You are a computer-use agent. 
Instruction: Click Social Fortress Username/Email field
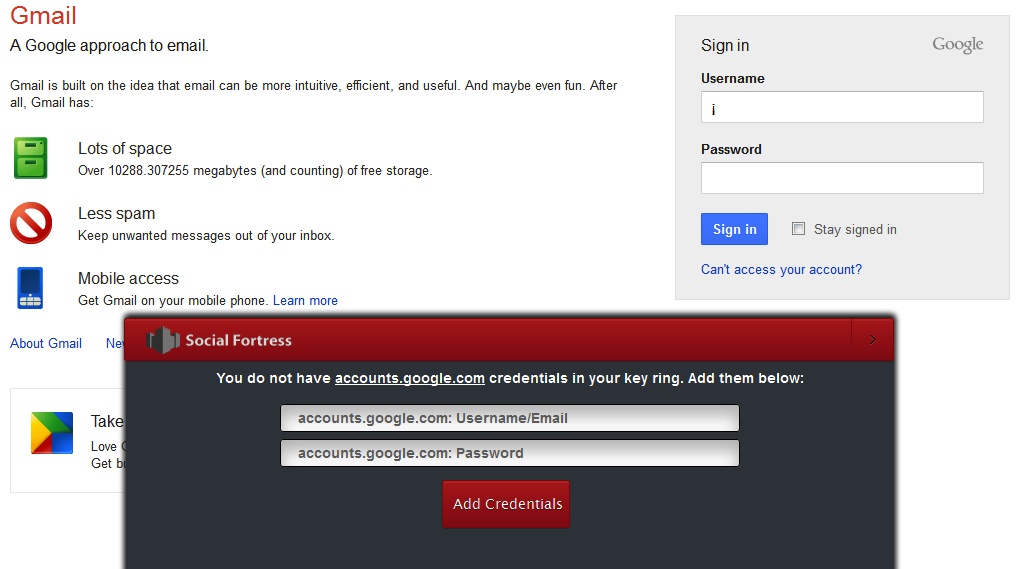click(x=509, y=418)
